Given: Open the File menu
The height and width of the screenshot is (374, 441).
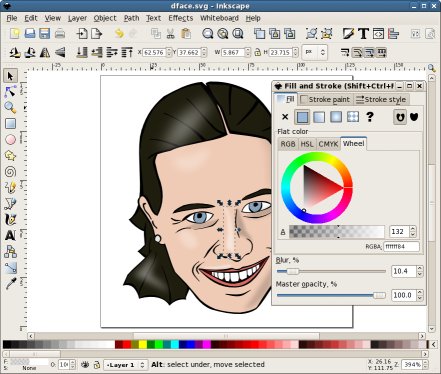Looking at the screenshot, I should pyautogui.click(x=12, y=18).
